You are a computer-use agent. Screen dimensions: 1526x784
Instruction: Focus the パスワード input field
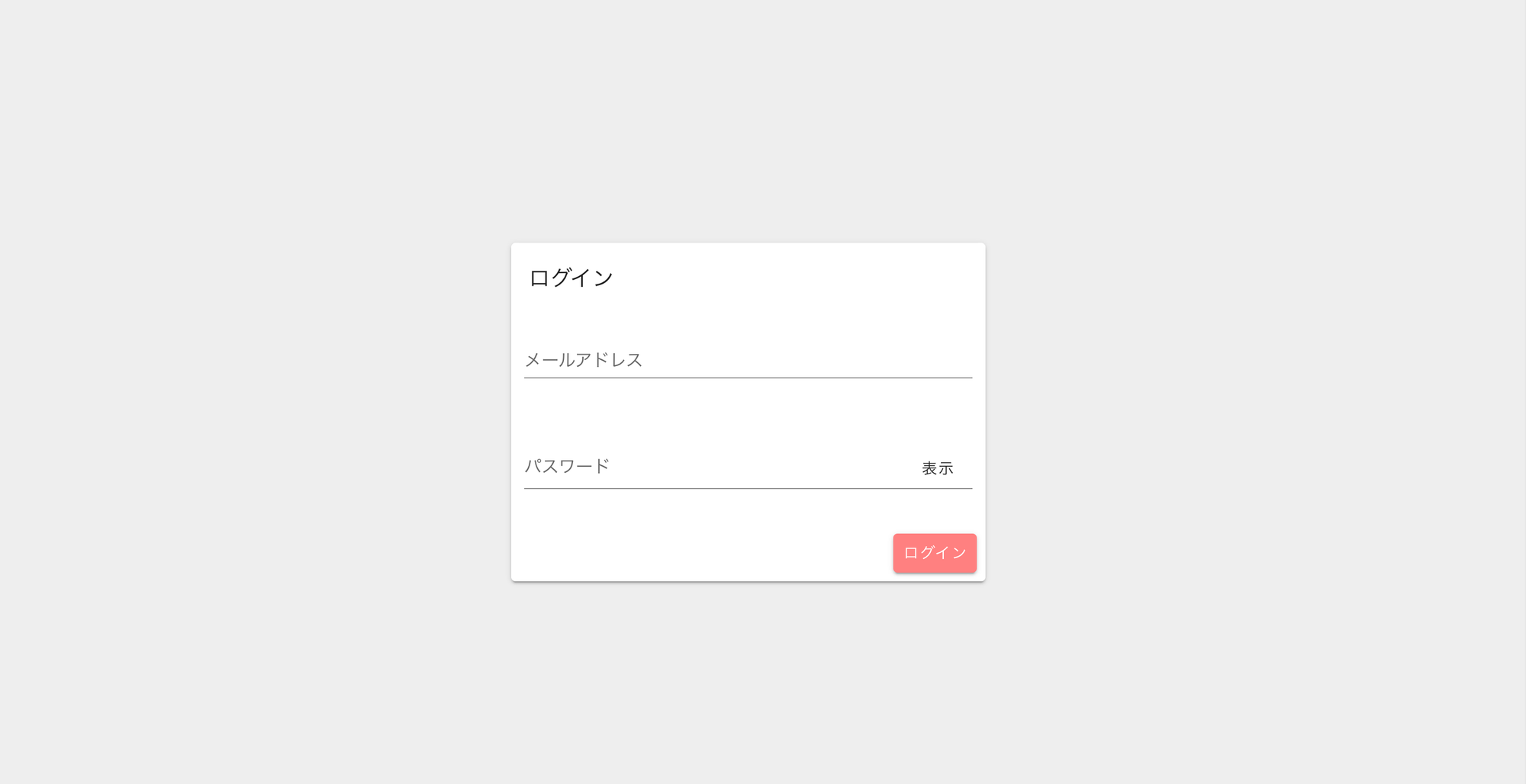click(x=717, y=467)
